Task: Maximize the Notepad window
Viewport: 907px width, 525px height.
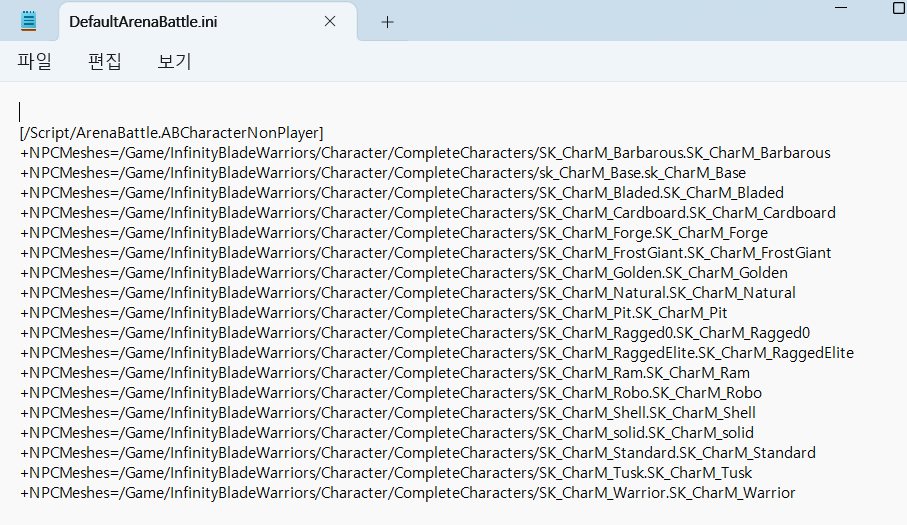Action: click(x=899, y=8)
